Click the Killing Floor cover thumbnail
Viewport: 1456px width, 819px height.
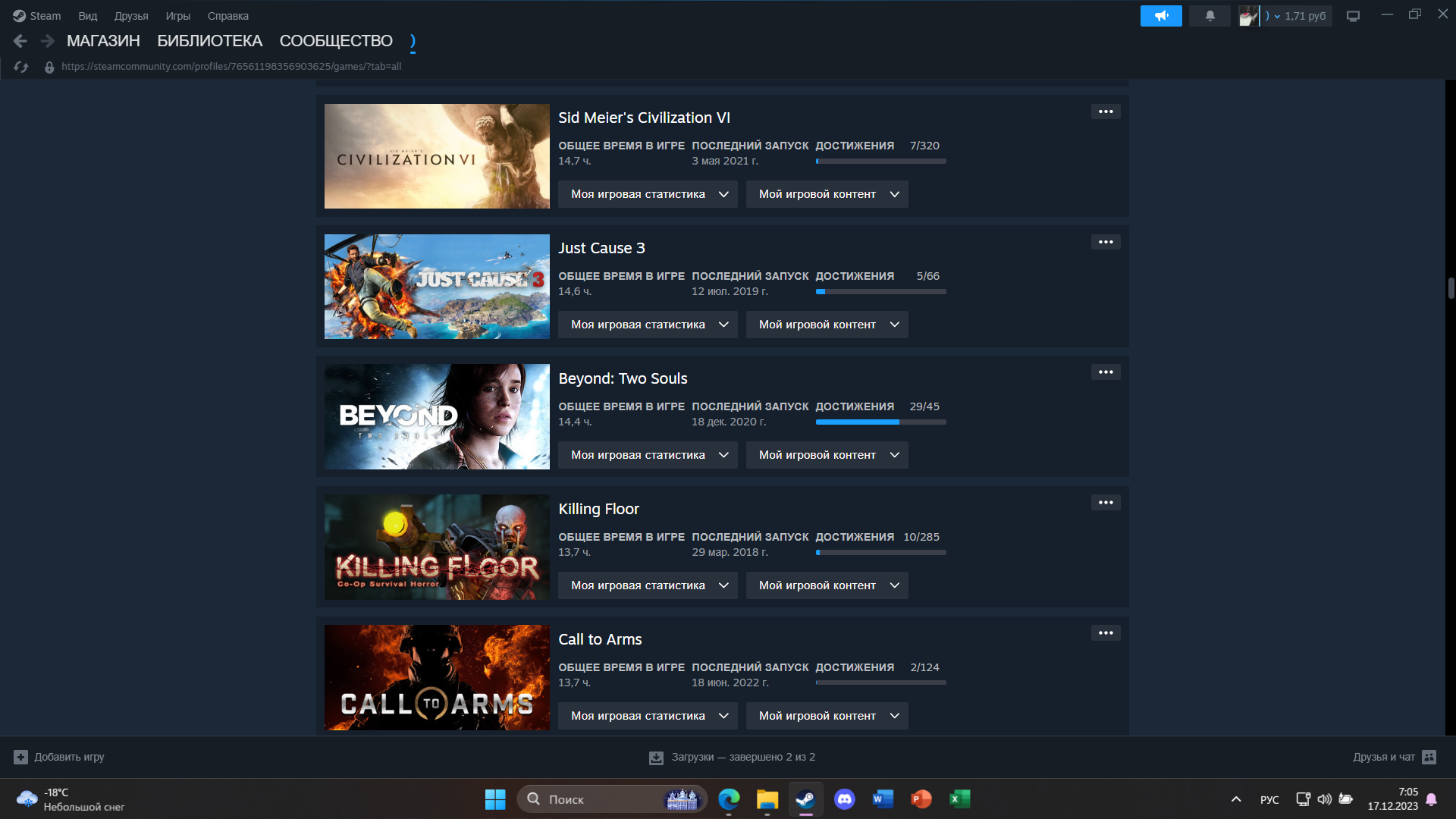point(437,548)
